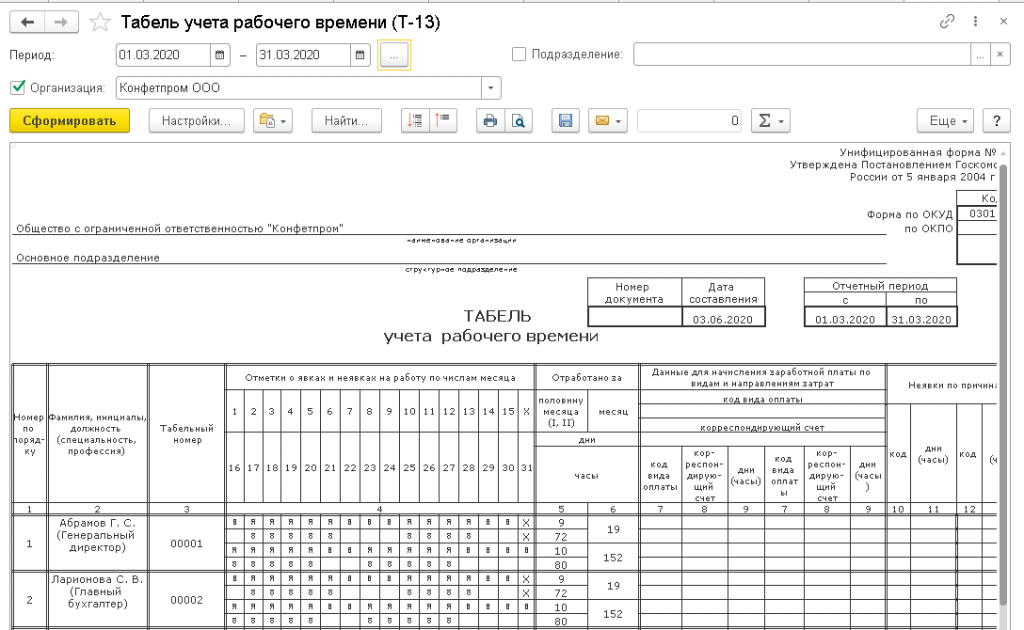Click the Конфетпром ООО organization field
This screenshot has width=1024, height=630.
point(299,87)
